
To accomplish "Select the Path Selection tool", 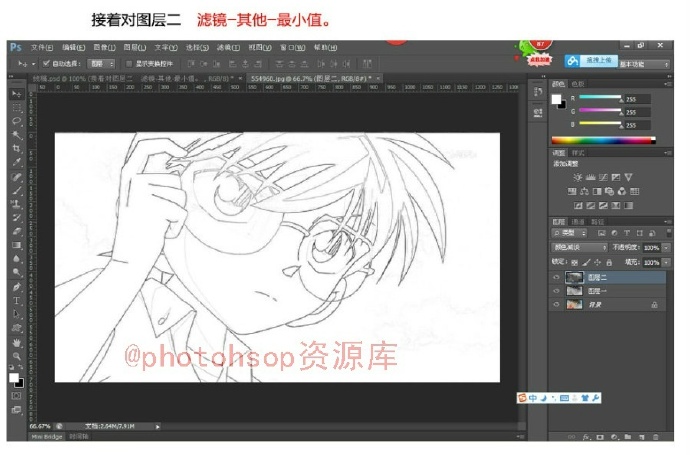I will (x=17, y=314).
